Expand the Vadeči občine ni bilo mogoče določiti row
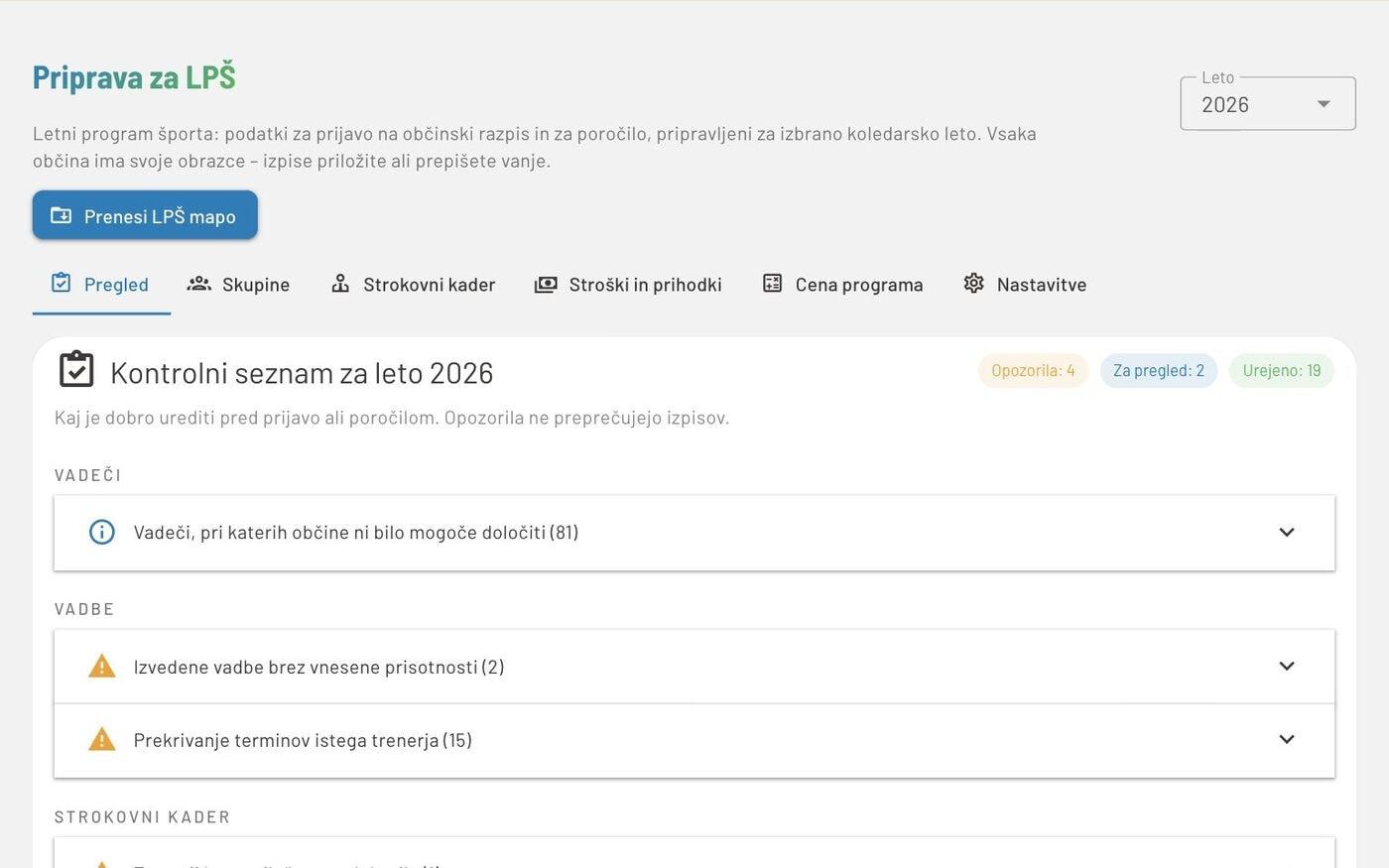The width and height of the screenshot is (1389, 868). point(694,533)
